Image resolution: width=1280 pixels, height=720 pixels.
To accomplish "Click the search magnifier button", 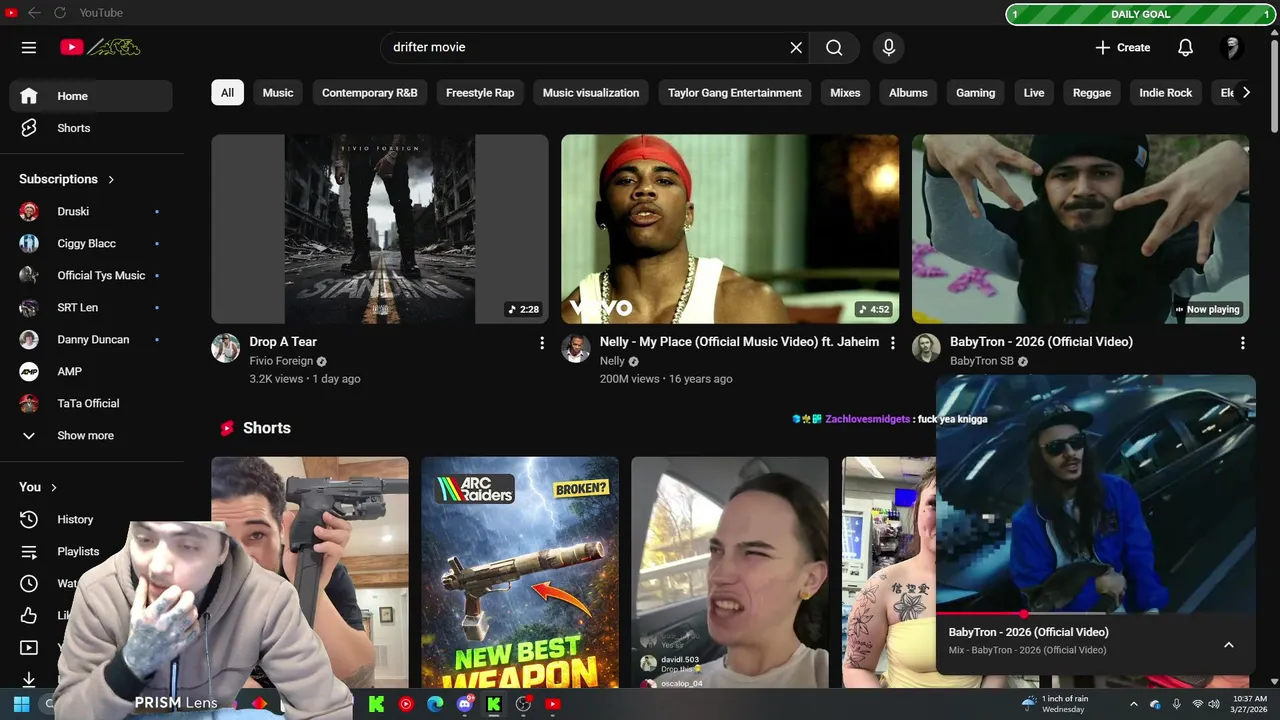I will [834, 47].
